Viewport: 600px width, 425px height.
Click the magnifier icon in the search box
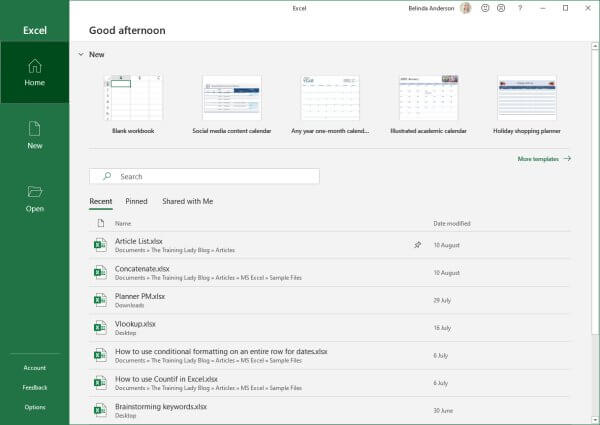pos(107,176)
